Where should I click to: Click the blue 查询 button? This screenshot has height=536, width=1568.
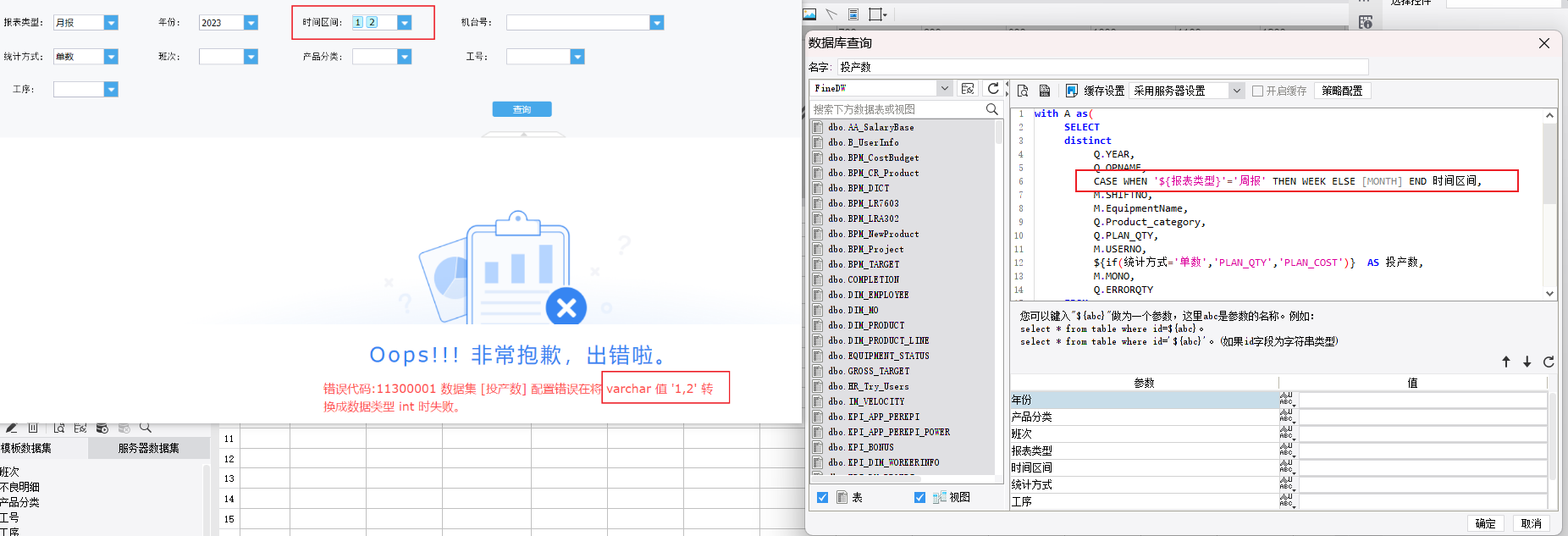coord(522,109)
